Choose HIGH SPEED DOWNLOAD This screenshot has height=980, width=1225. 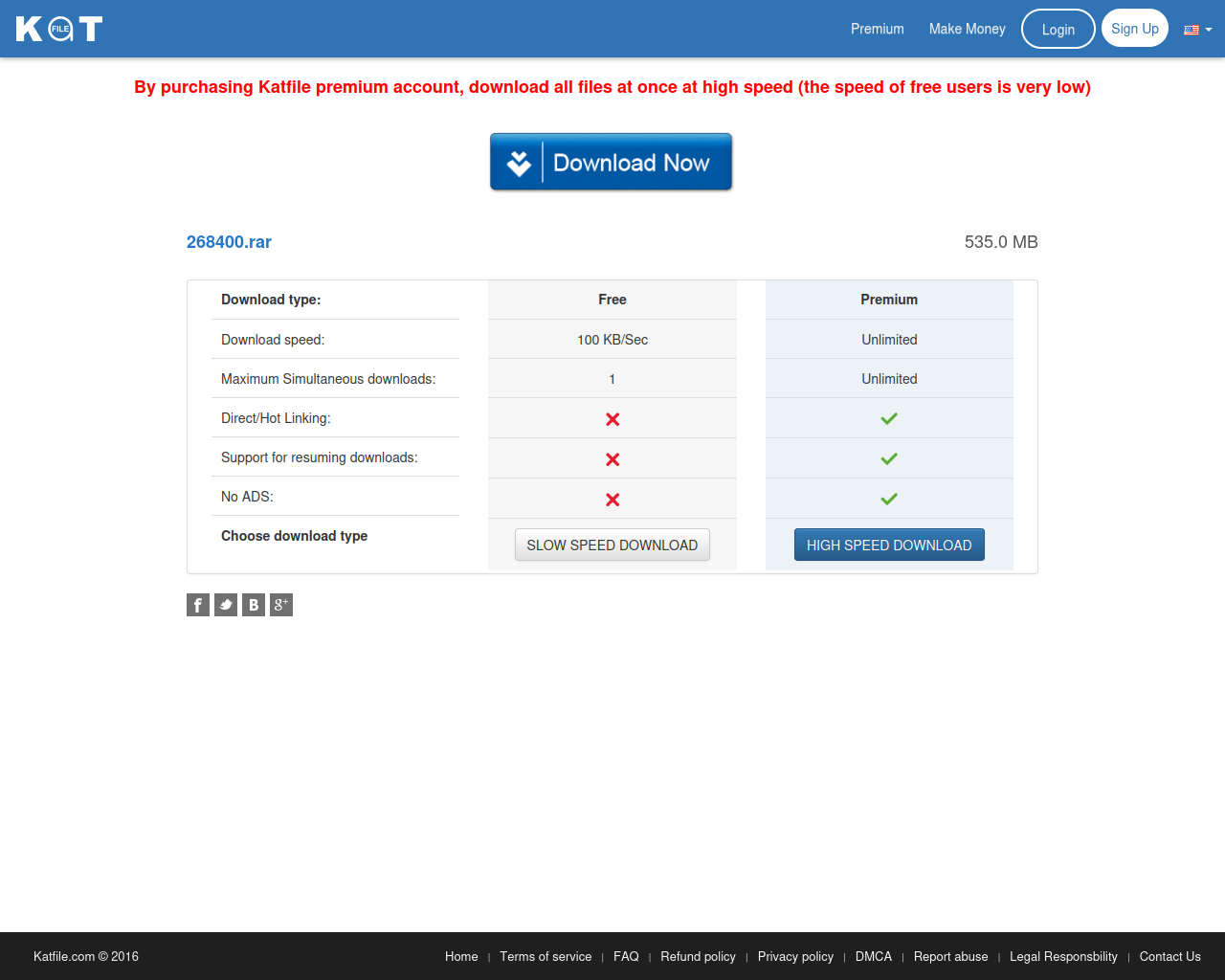[889, 545]
